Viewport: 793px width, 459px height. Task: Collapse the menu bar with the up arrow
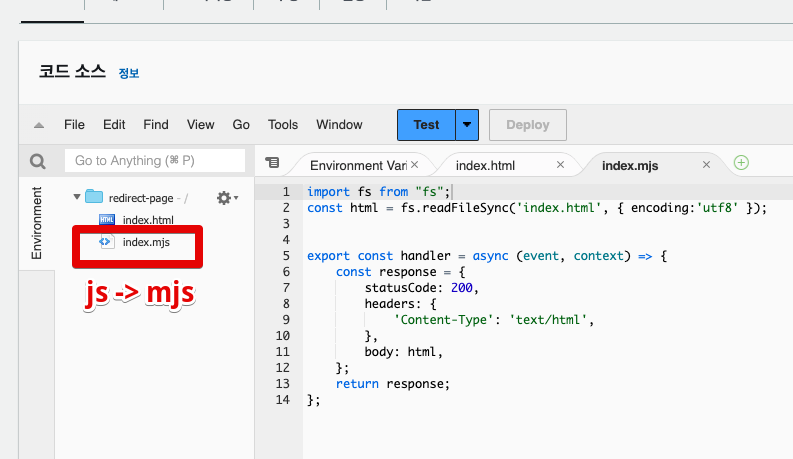(x=39, y=125)
